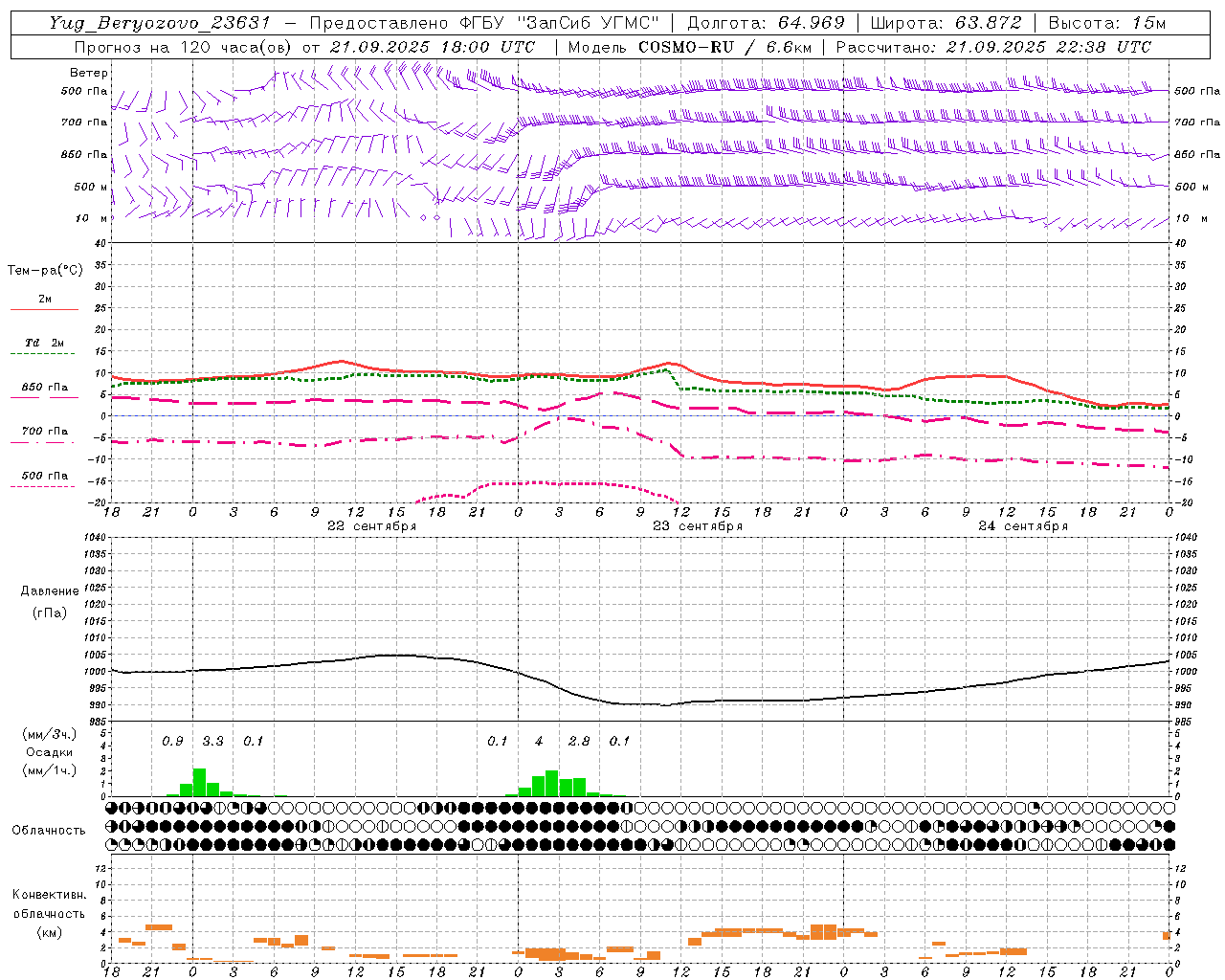Click the '(мм/1ч.)' precipitation unit label
Screen dimensions: 1225x980
50,770
